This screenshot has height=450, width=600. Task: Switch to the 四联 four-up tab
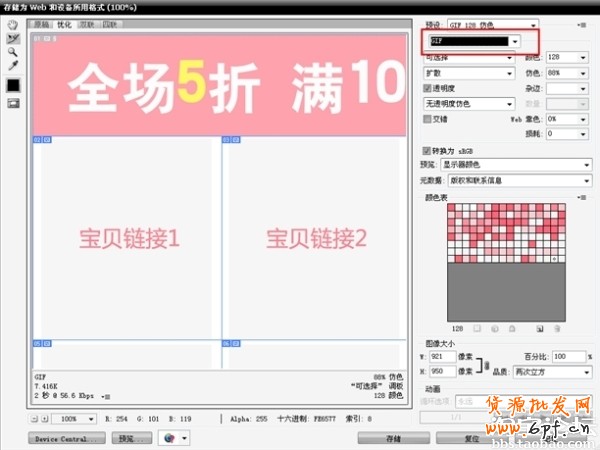coord(111,24)
